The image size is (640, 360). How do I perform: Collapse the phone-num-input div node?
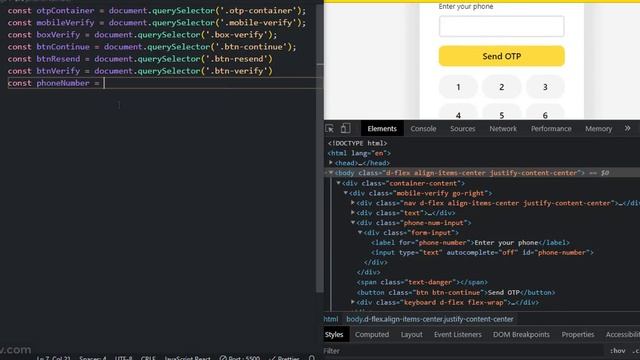(x=353, y=223)
